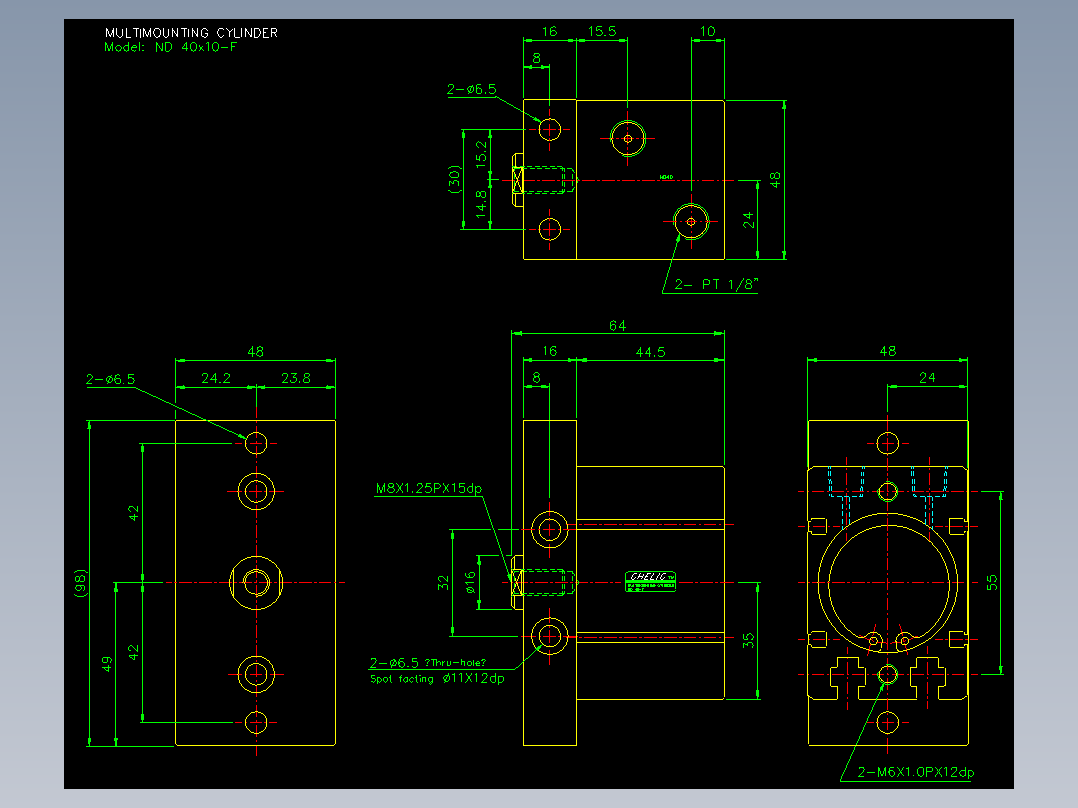This screenshot has width=1078, height=808.
Task: Click the 15.5 dimension value
Action: pos(602,31)
